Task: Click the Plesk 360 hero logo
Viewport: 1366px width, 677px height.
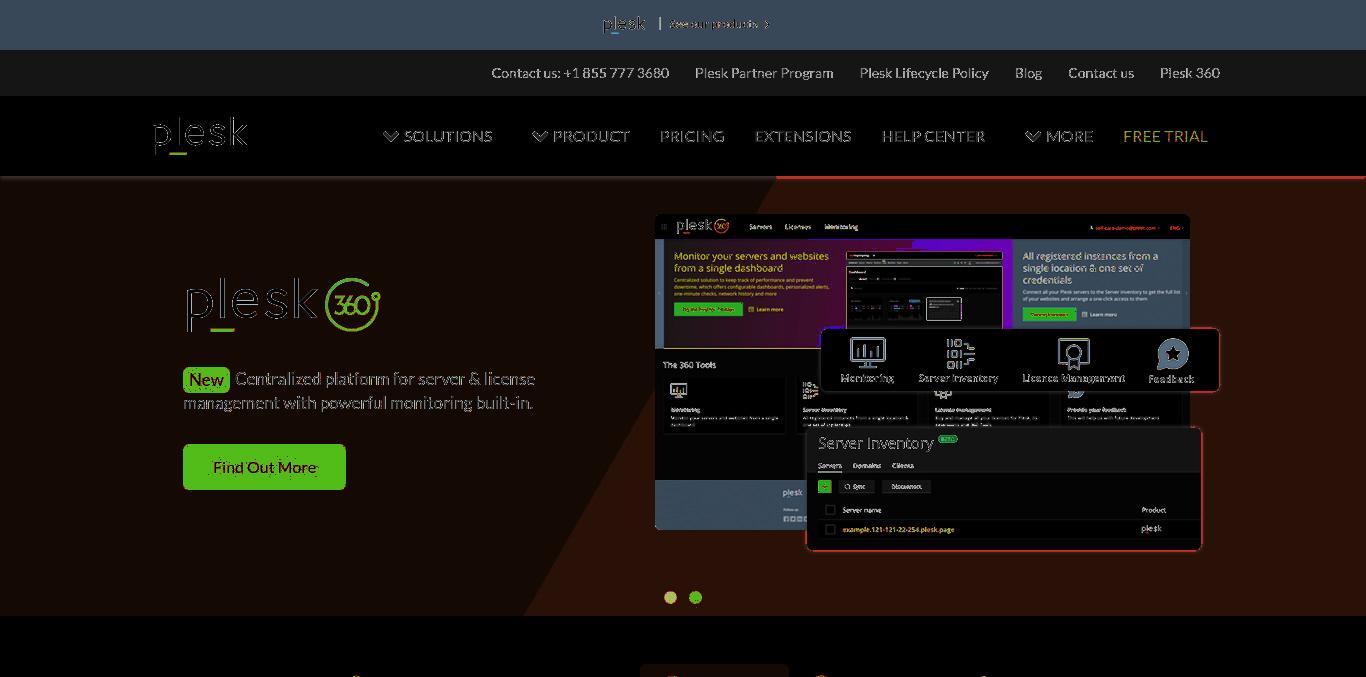Action: click(283, 304)
